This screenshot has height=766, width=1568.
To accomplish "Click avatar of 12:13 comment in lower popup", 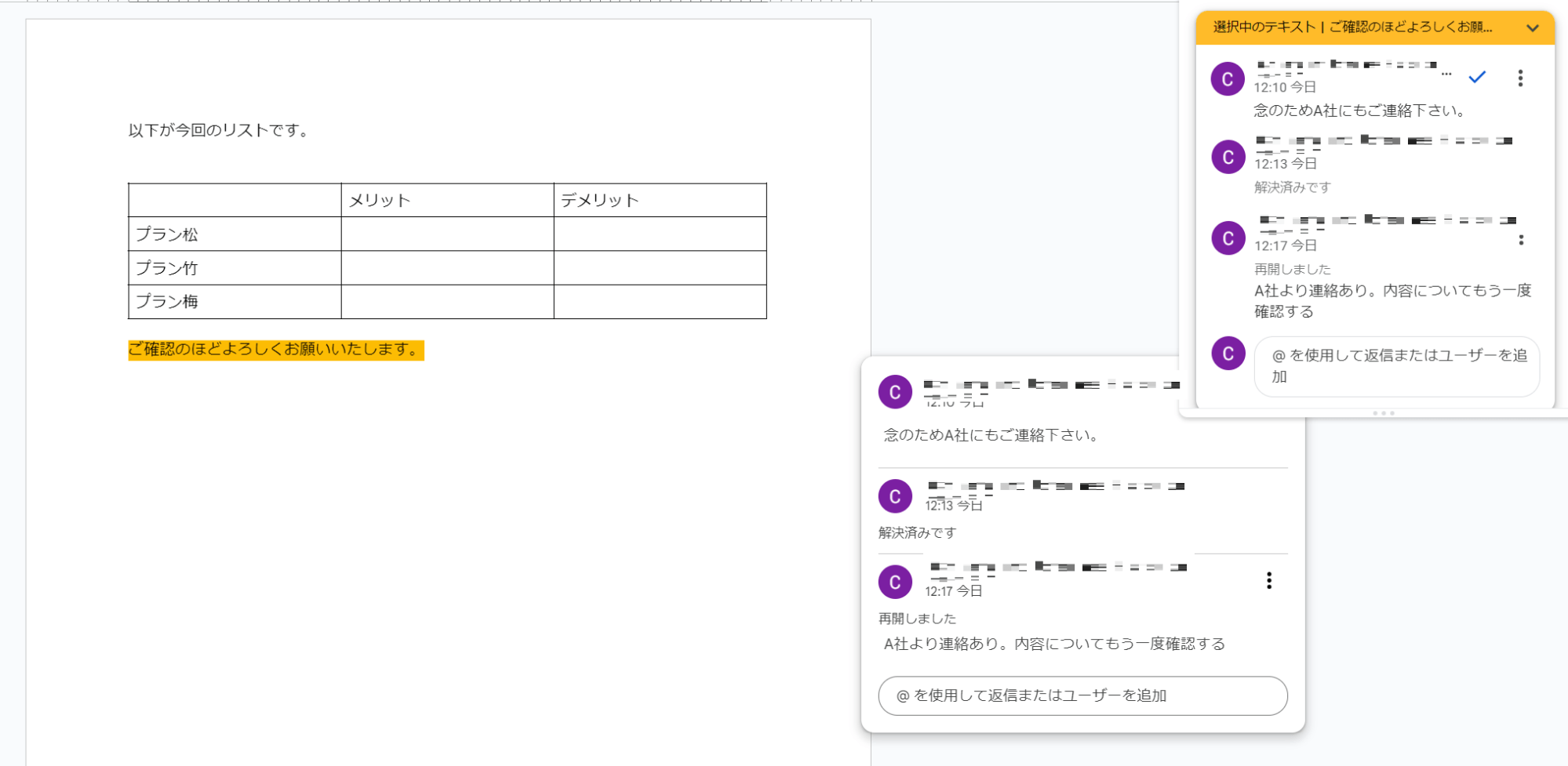I will coord(895,496).
